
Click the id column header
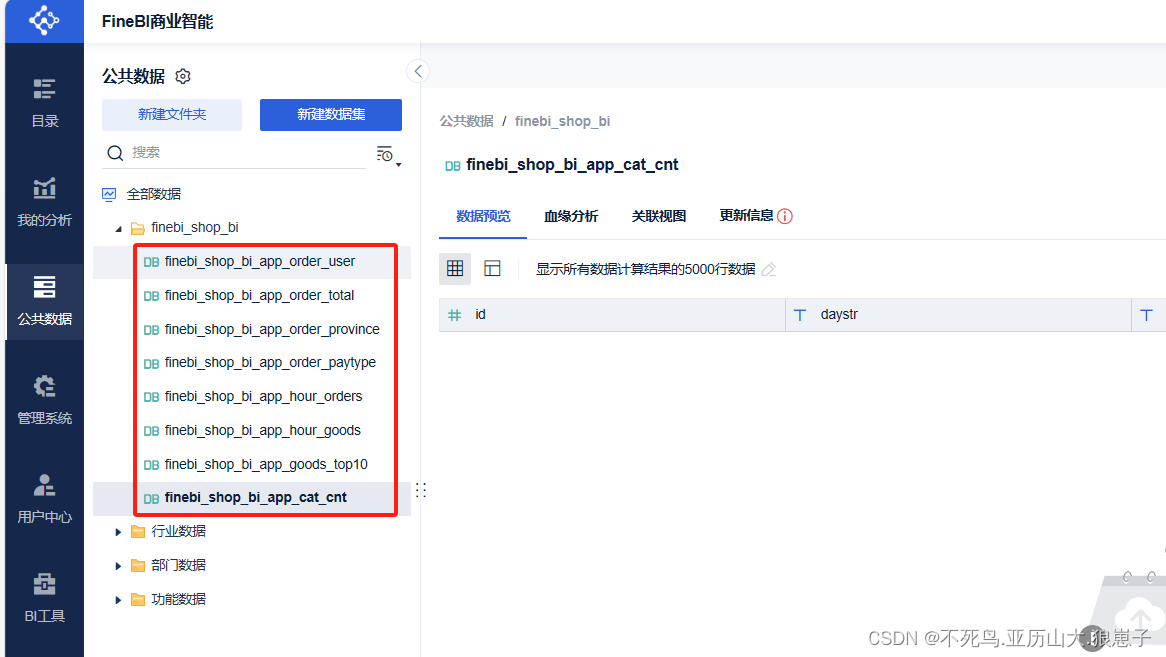(612, 315)
